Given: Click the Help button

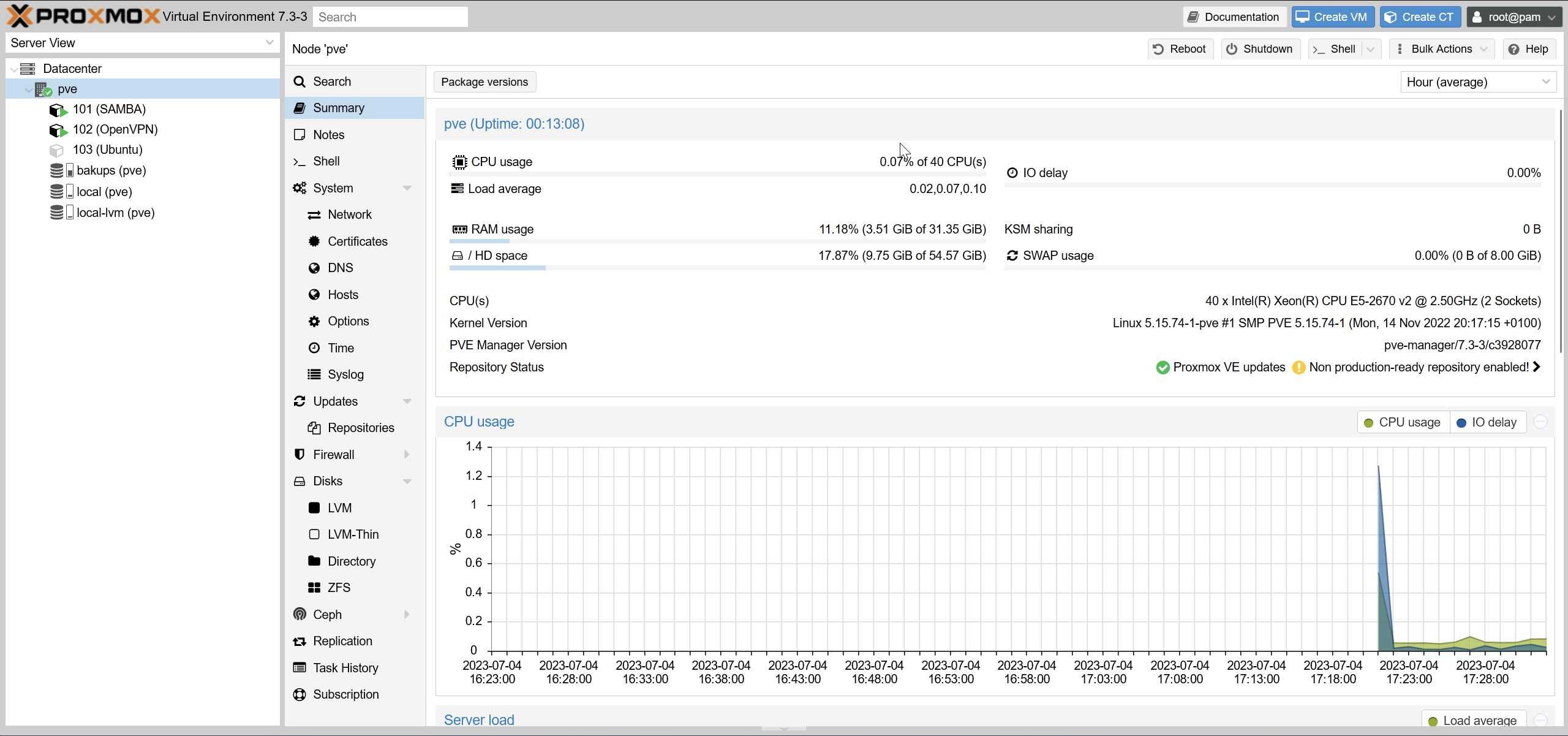Looking at the screenshot, I should [1529, 49].
